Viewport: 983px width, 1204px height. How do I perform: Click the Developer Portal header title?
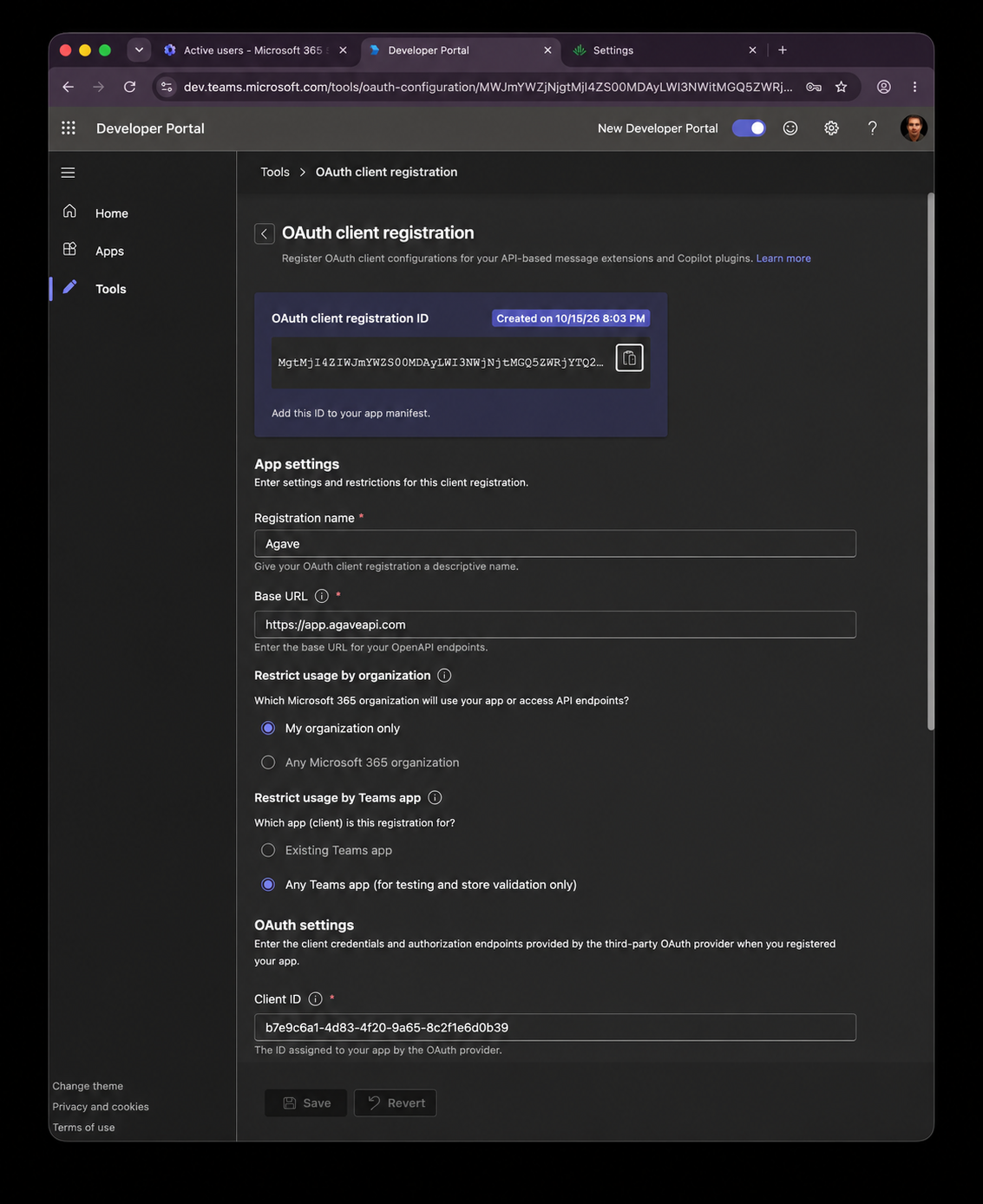click(x=150, y=128)
